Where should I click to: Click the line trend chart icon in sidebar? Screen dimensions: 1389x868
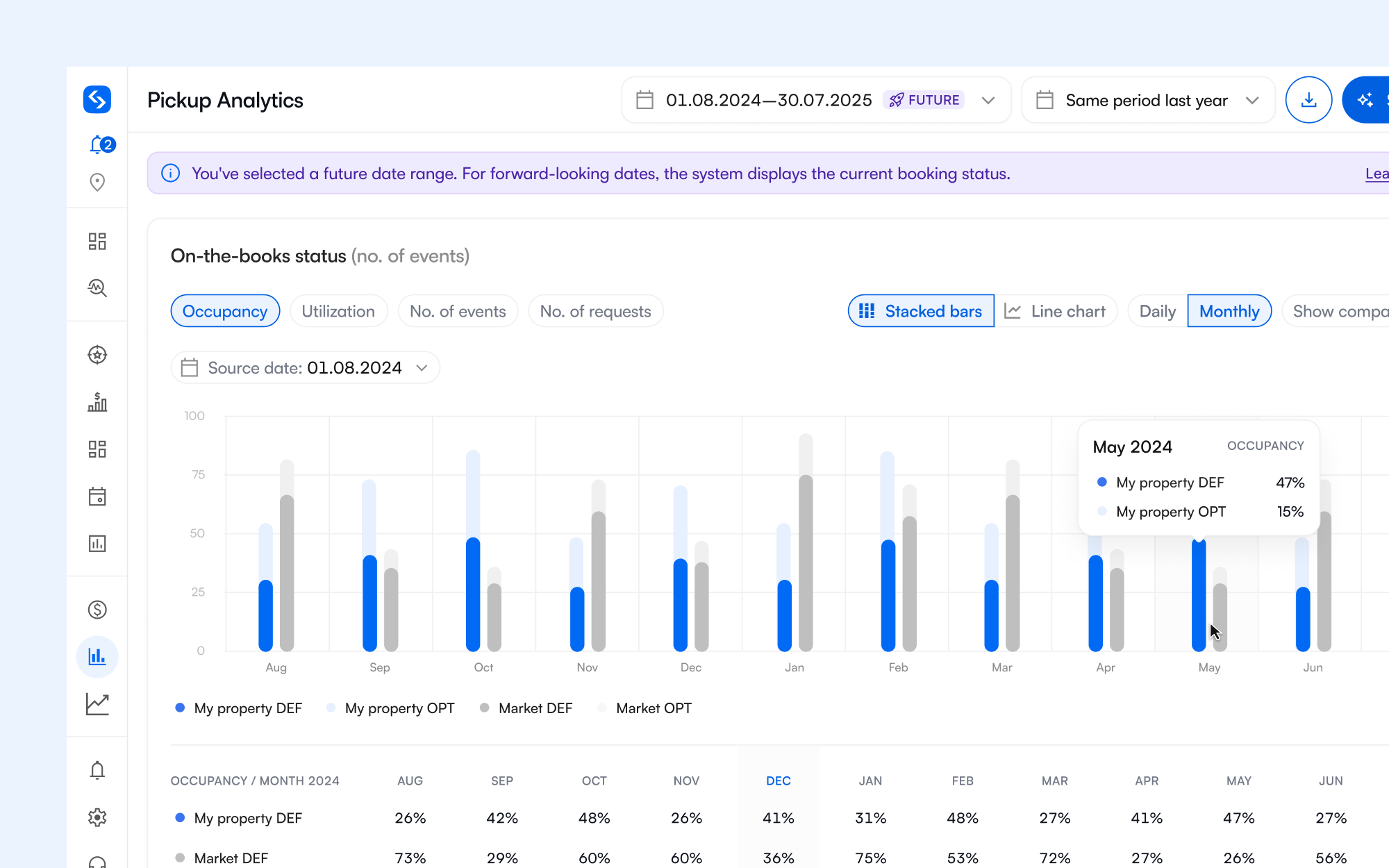[x=97, y=703]
